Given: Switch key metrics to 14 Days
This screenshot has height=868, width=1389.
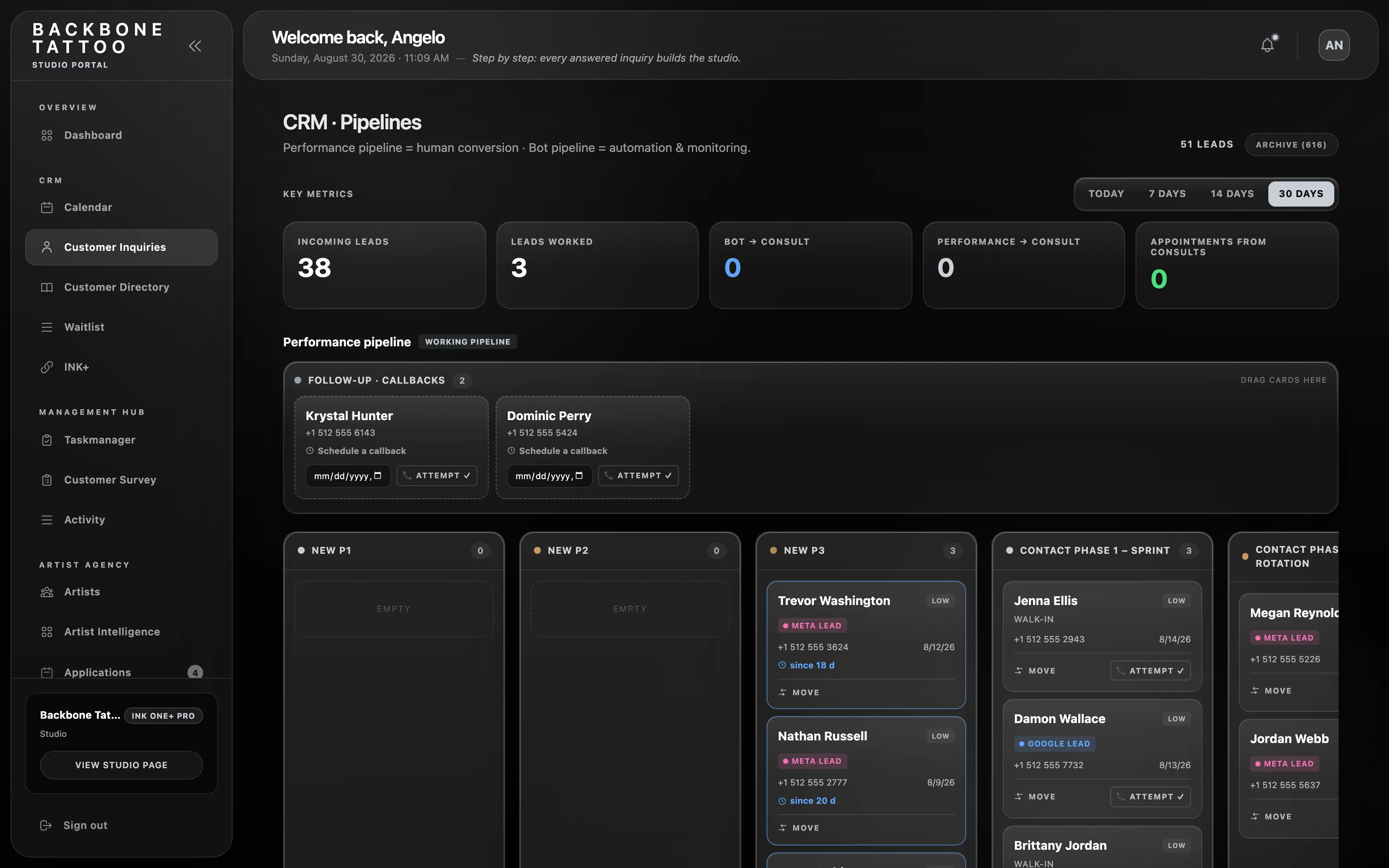Looking at the screenshot, I should (1232, 194).
